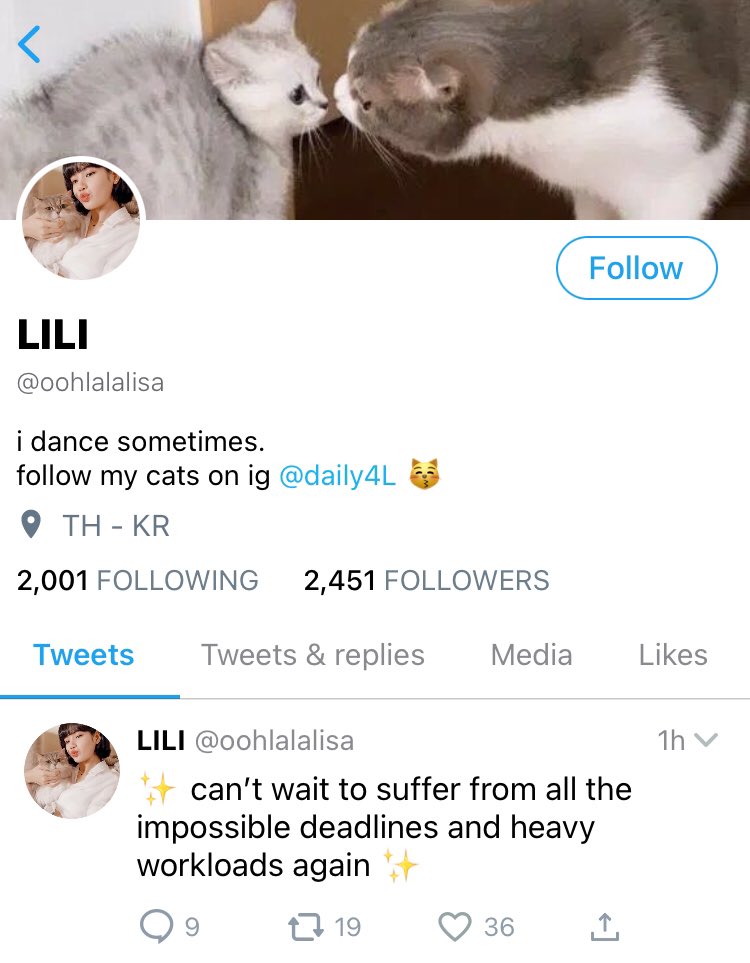Switch to the Media tab
The height and width of the screenshot is (963, 750).
coord(531,655)
